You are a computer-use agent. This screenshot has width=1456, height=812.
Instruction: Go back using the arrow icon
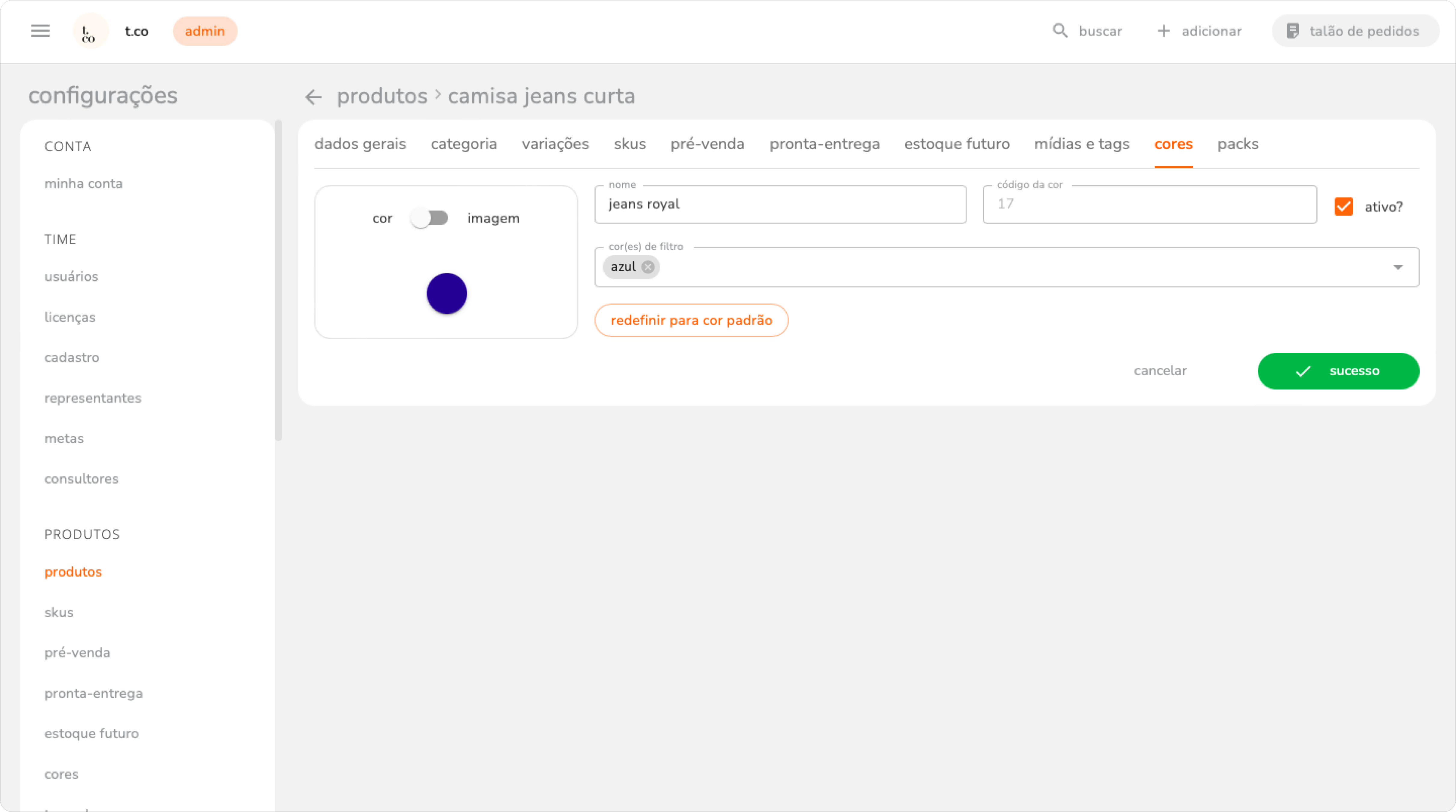313,97
